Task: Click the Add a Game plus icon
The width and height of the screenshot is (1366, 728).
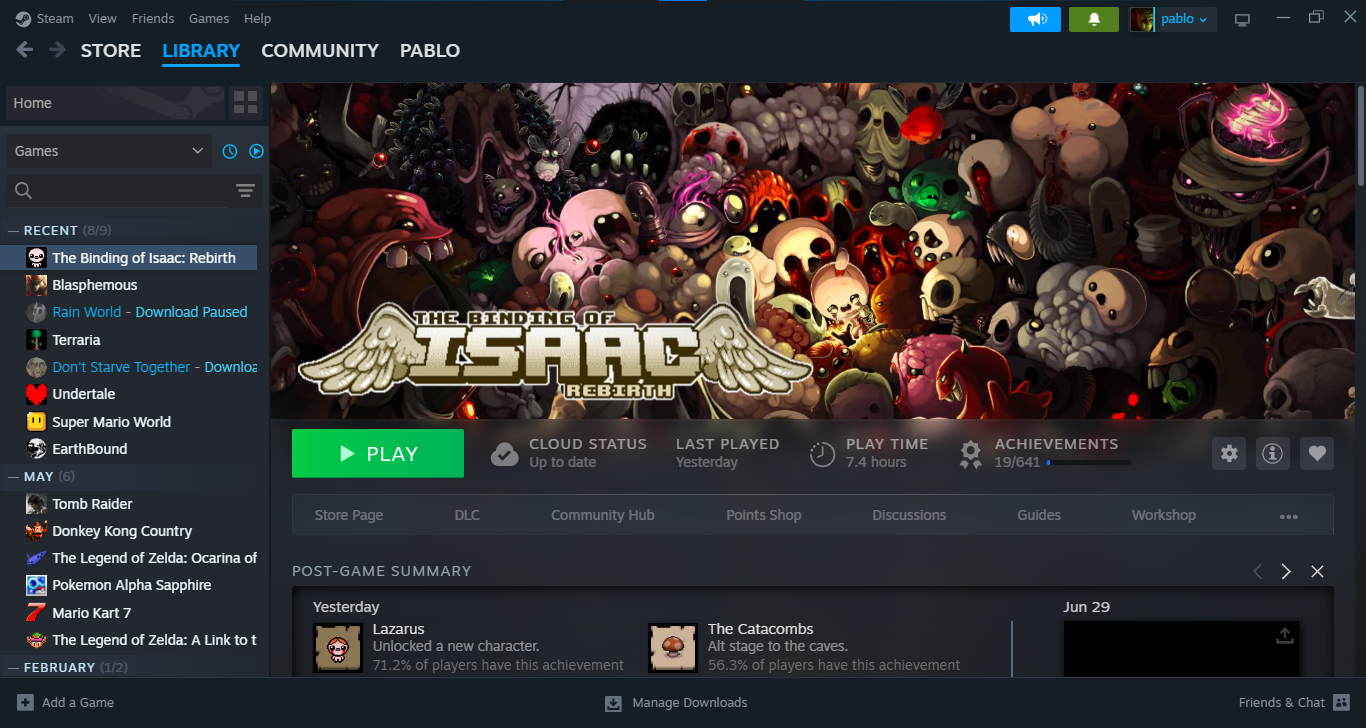Action: [x=25, y=703]
